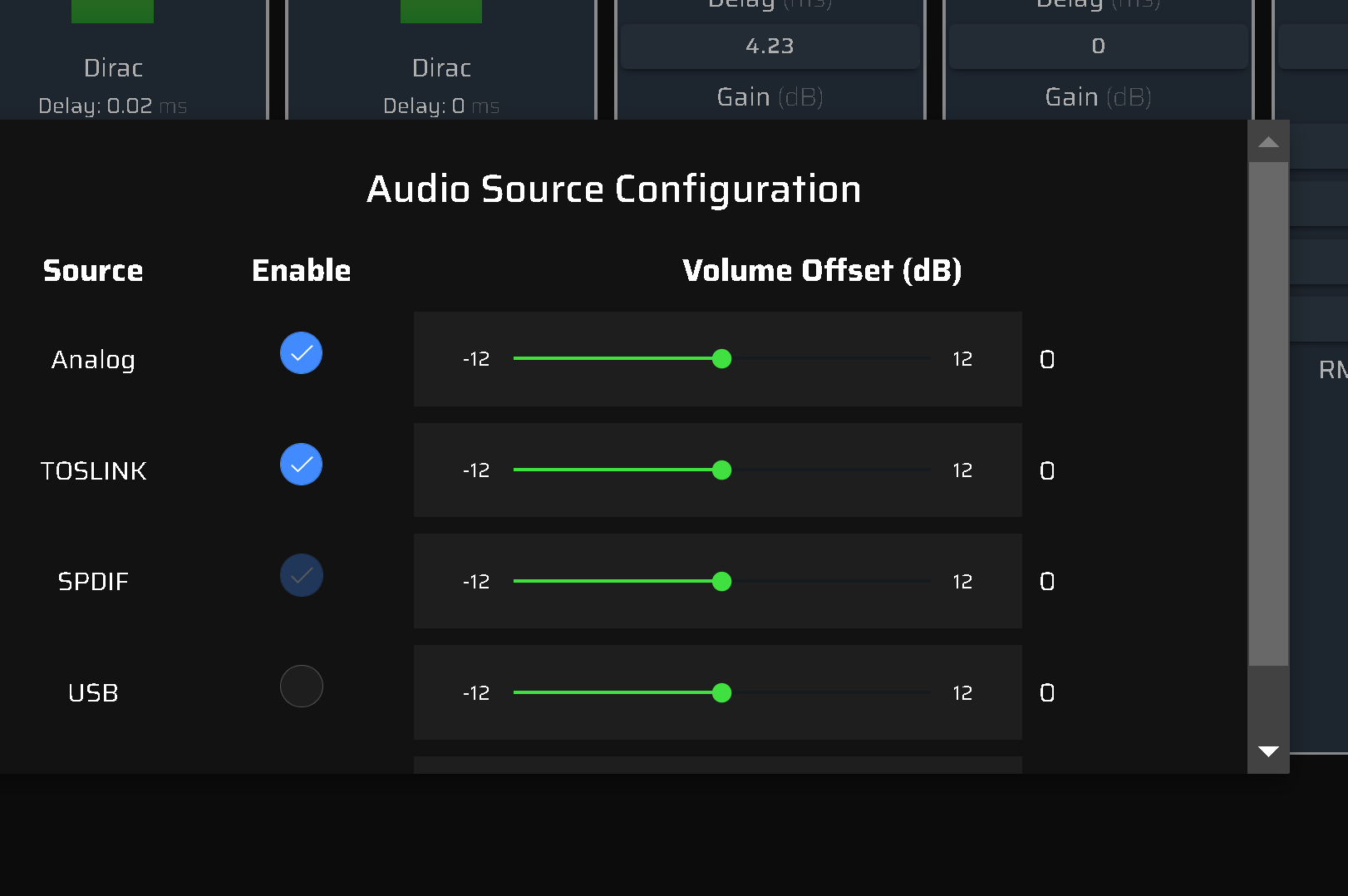Click the SPDIF volume offset slider handle
Viewport: 1348px width, 896px height.
pyautogui.click(x=722, y=582)
